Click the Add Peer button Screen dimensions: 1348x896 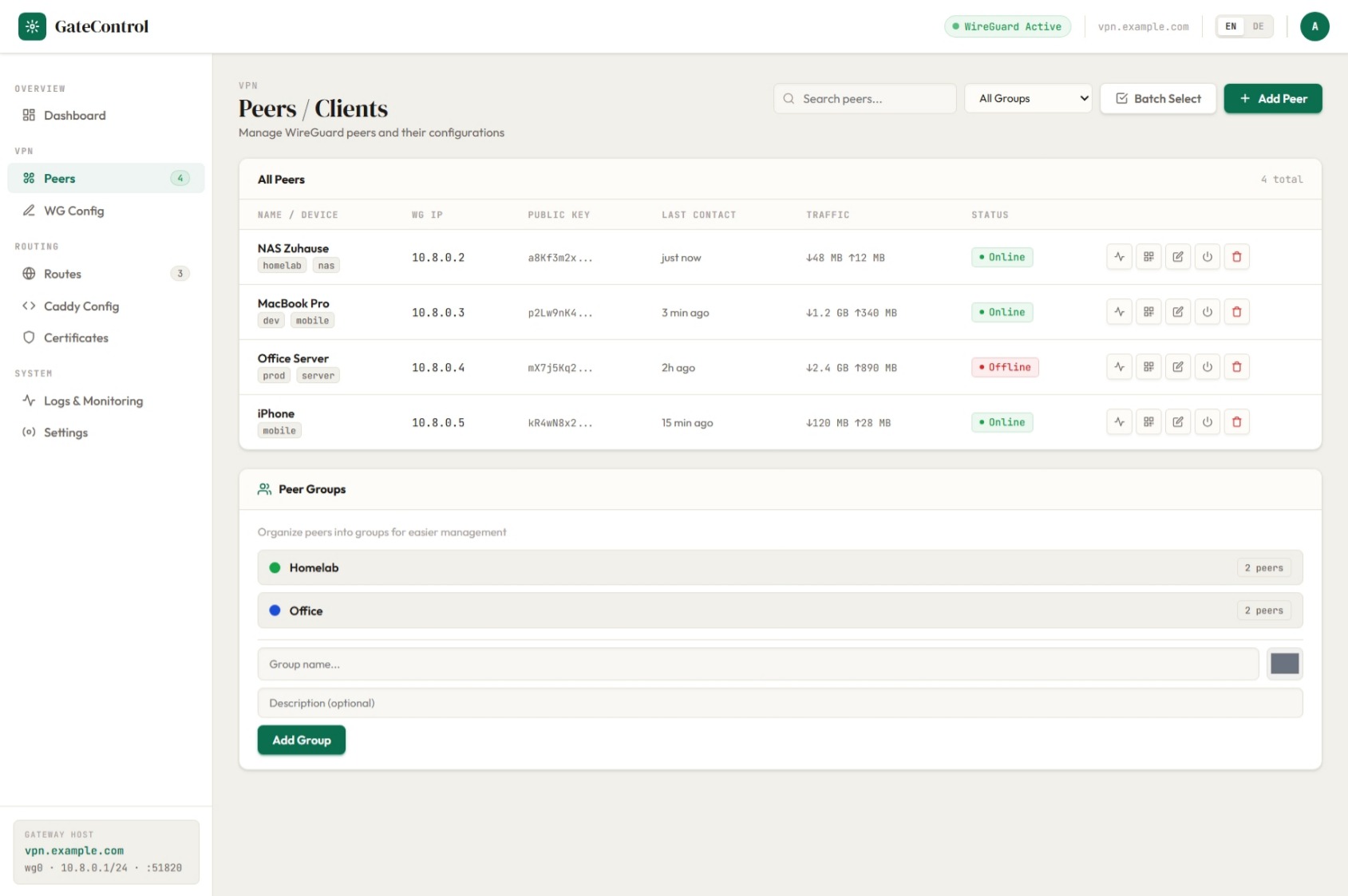coord(1272,99)
